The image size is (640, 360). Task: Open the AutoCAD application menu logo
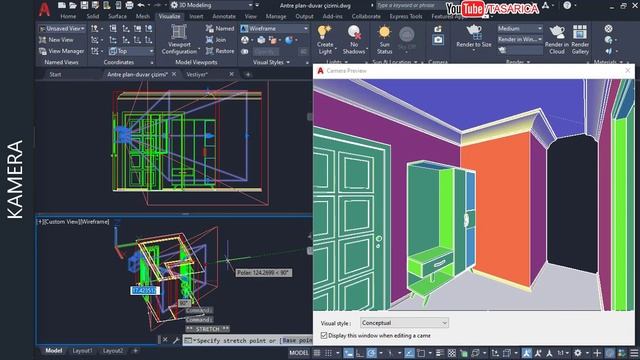pyautogui.click(x=44, y=9)
